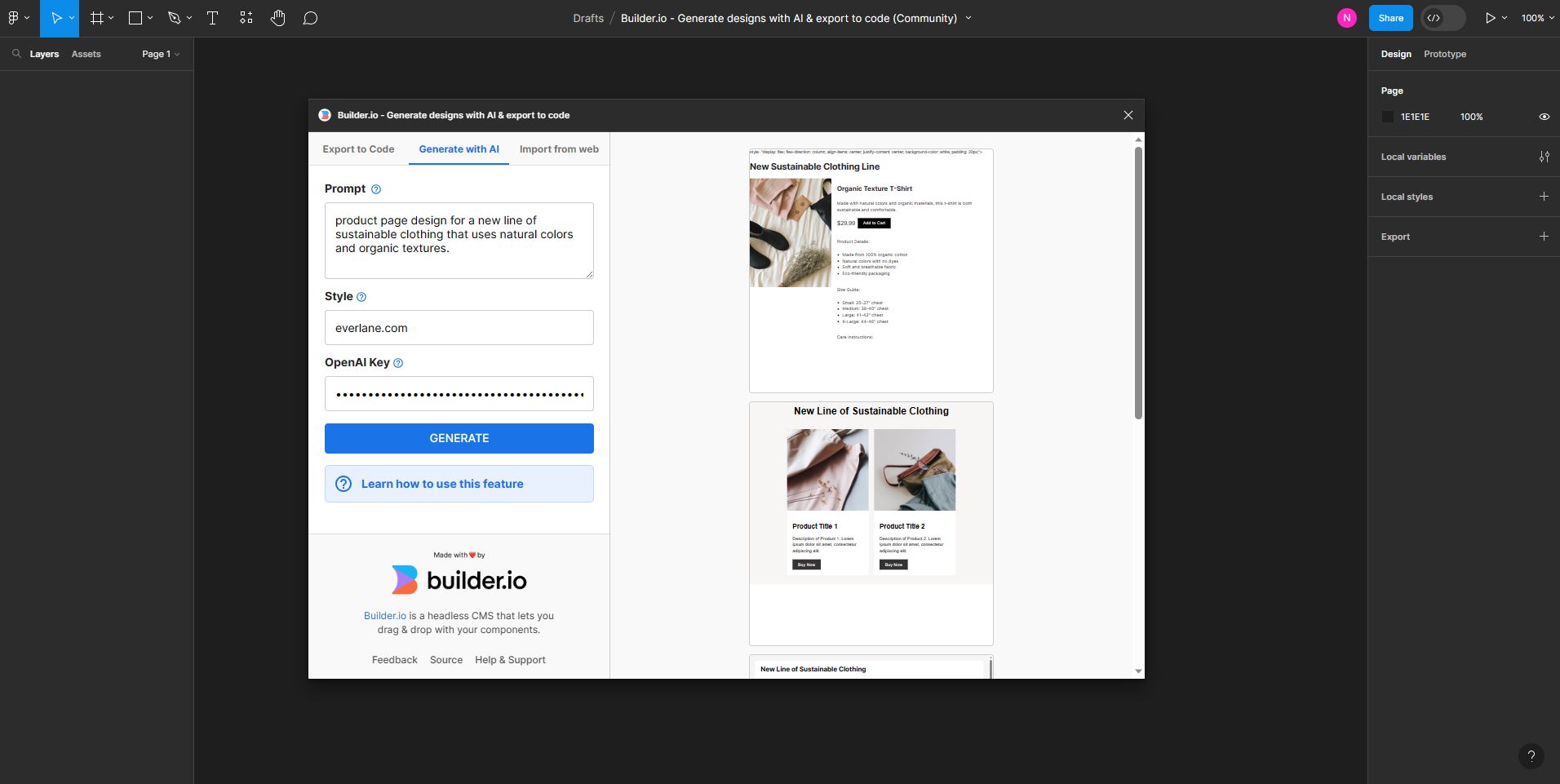Image resolution: width=1560 pixels, height=784 pixels.
Task: Click the page opacity 100% value
Action: click(x=1471, y=117)
